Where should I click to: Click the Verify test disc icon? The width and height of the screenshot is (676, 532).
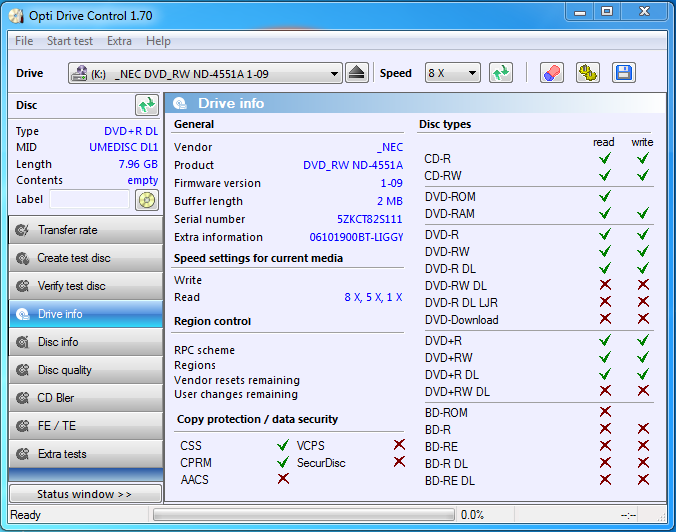pyautogui.click(x=22, y=286)
